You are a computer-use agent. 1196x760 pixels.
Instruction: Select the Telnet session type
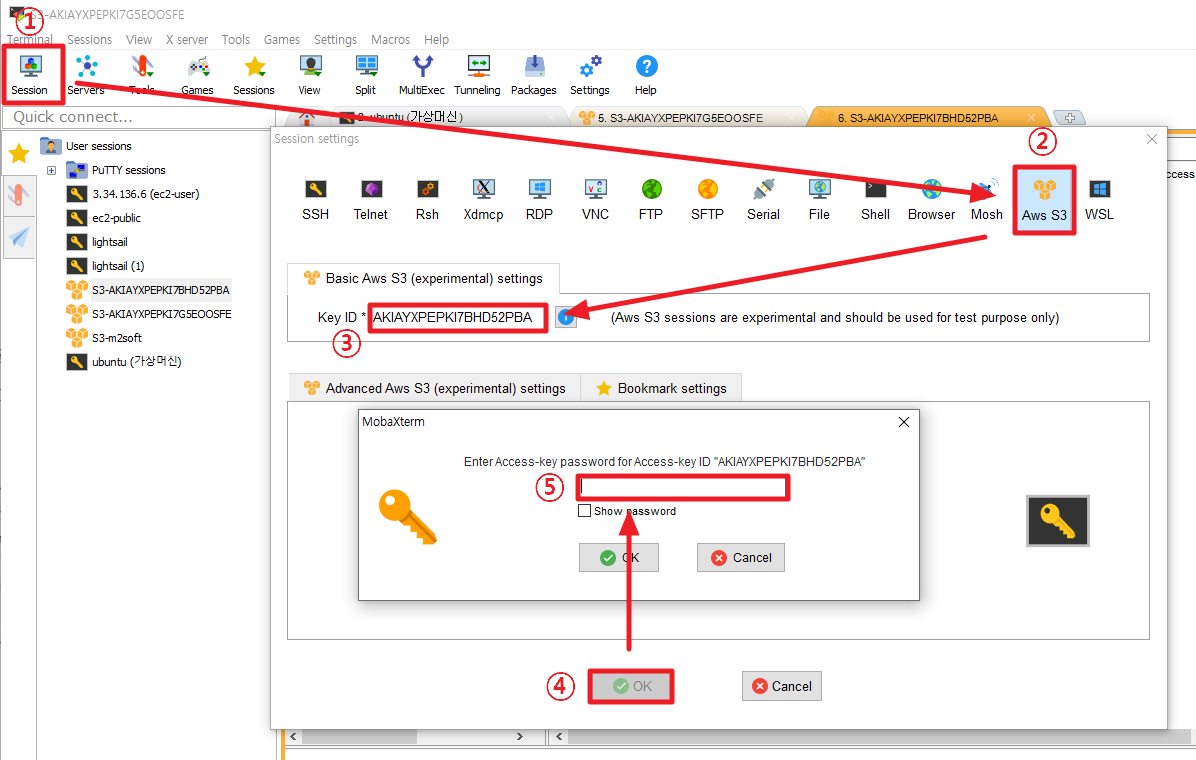coord(371,200)
